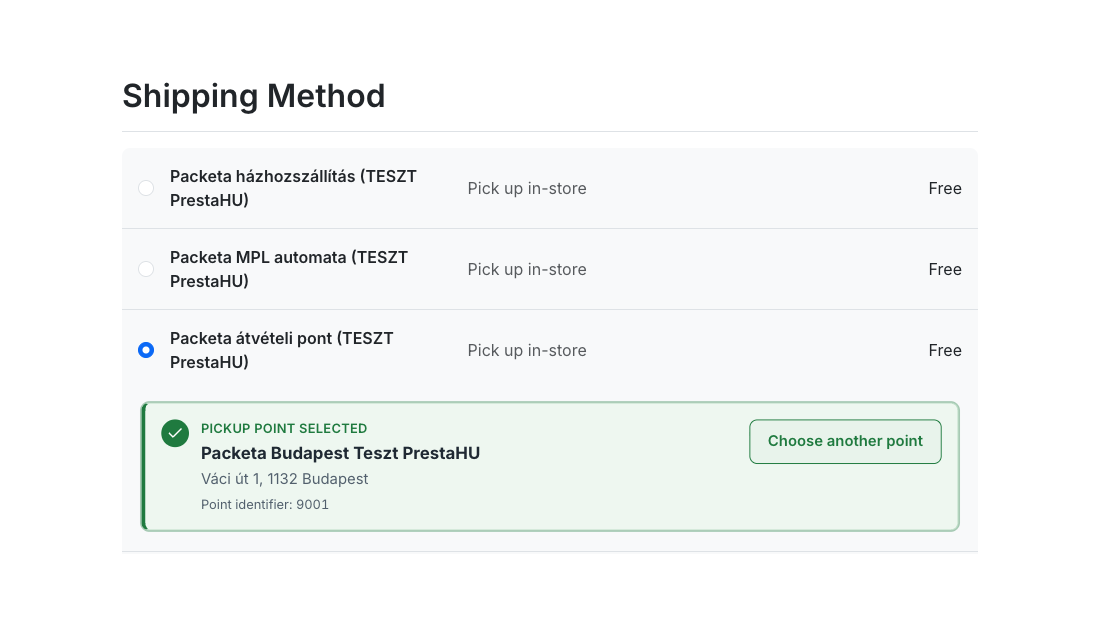1100x619 pixels.
Task: Click Pick up in-store in átvételi pont row
Action: (527, 350)
